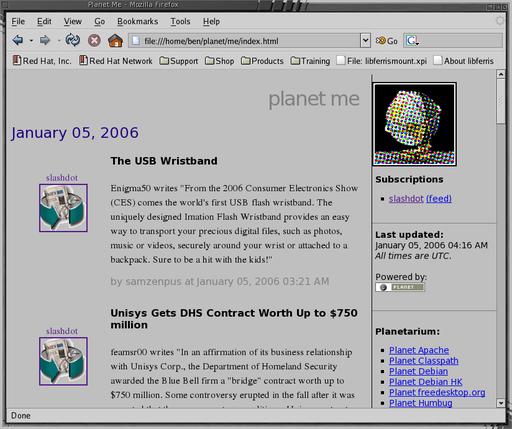
Task: Open the slashdot (feed) link
Action: [439, 199]
